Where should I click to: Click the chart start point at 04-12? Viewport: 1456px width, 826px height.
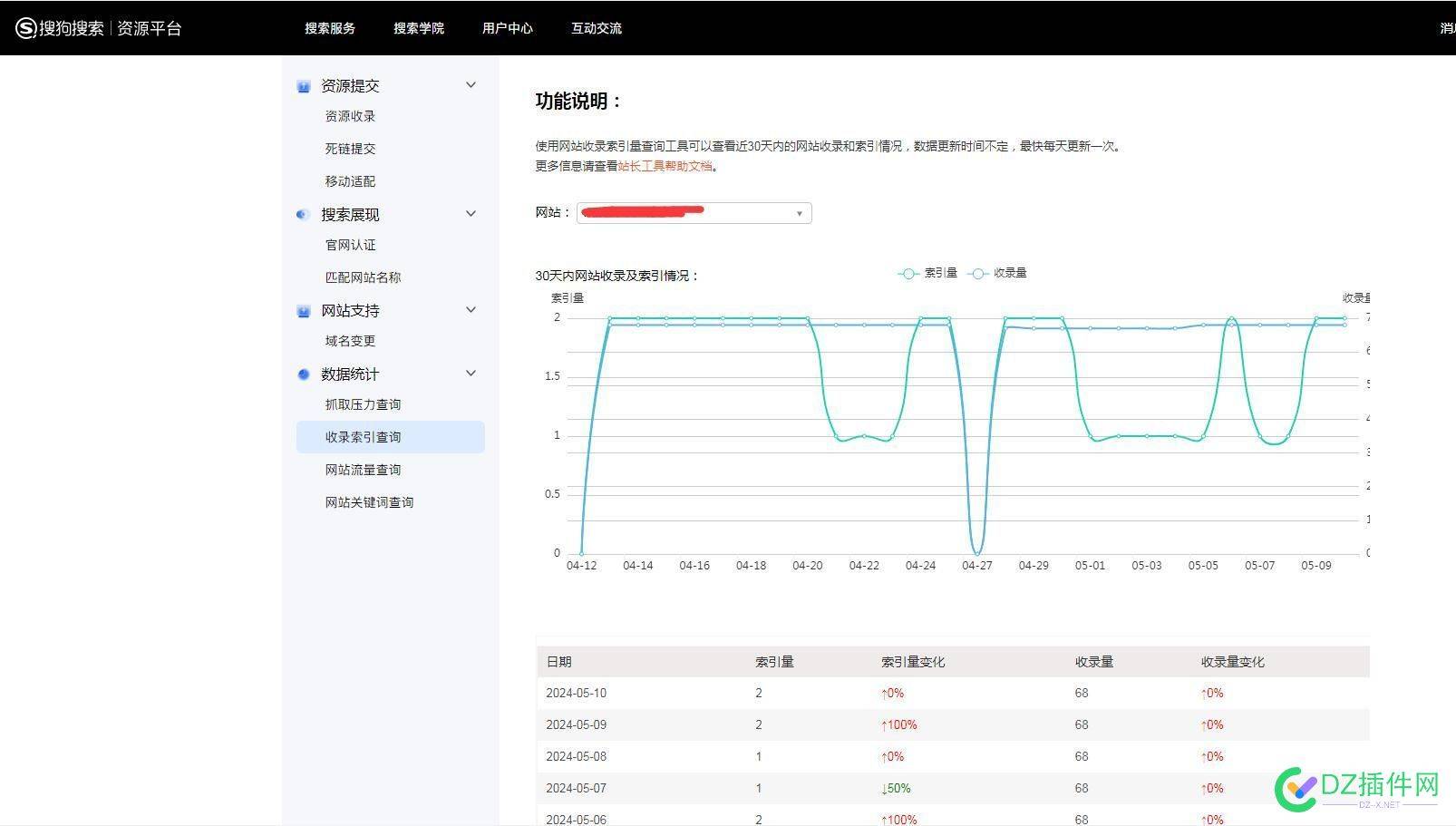581,553
